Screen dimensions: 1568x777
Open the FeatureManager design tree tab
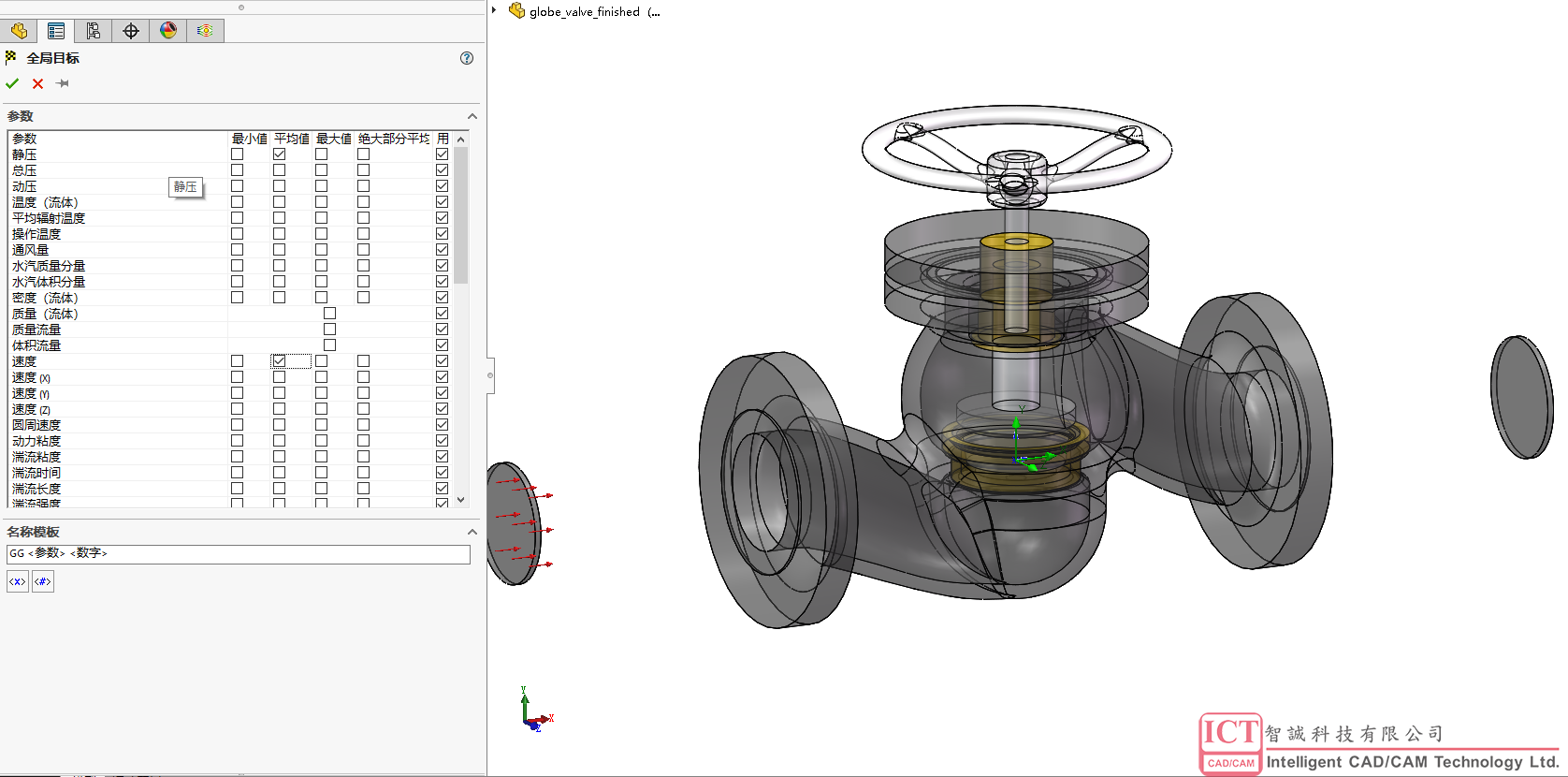(19, 31)
